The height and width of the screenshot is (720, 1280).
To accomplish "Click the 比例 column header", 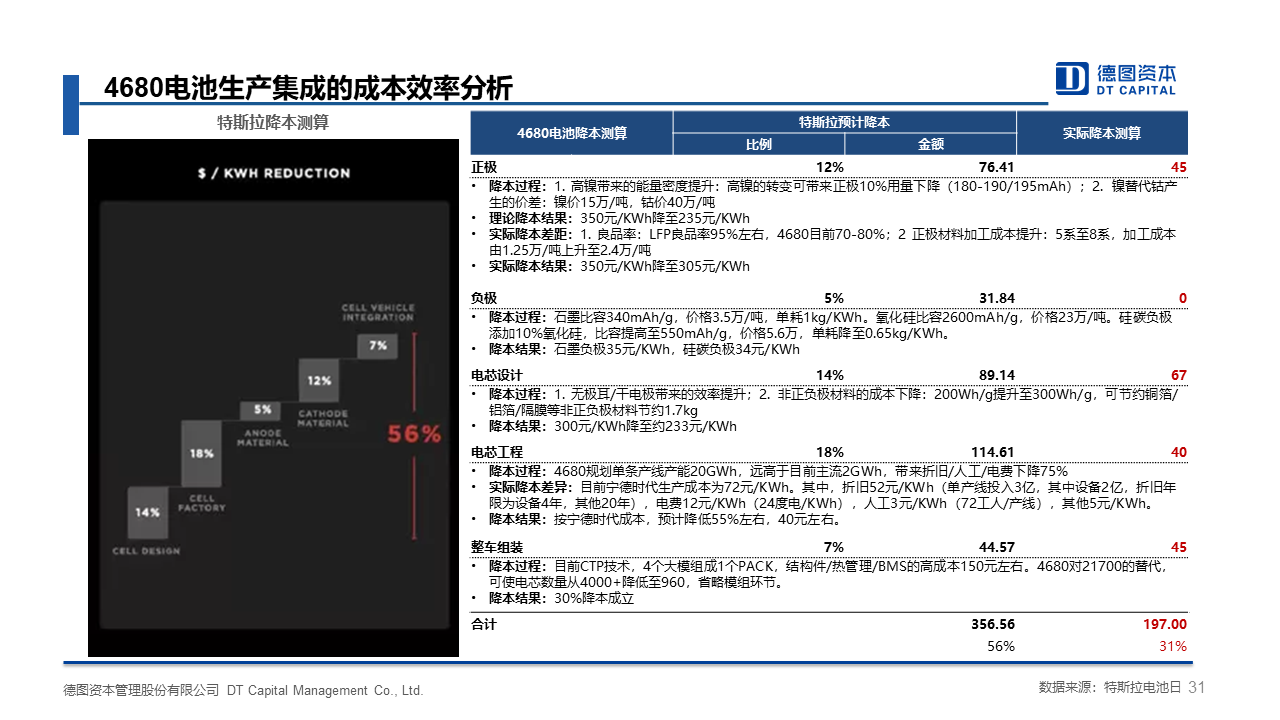I will point(759,144).
